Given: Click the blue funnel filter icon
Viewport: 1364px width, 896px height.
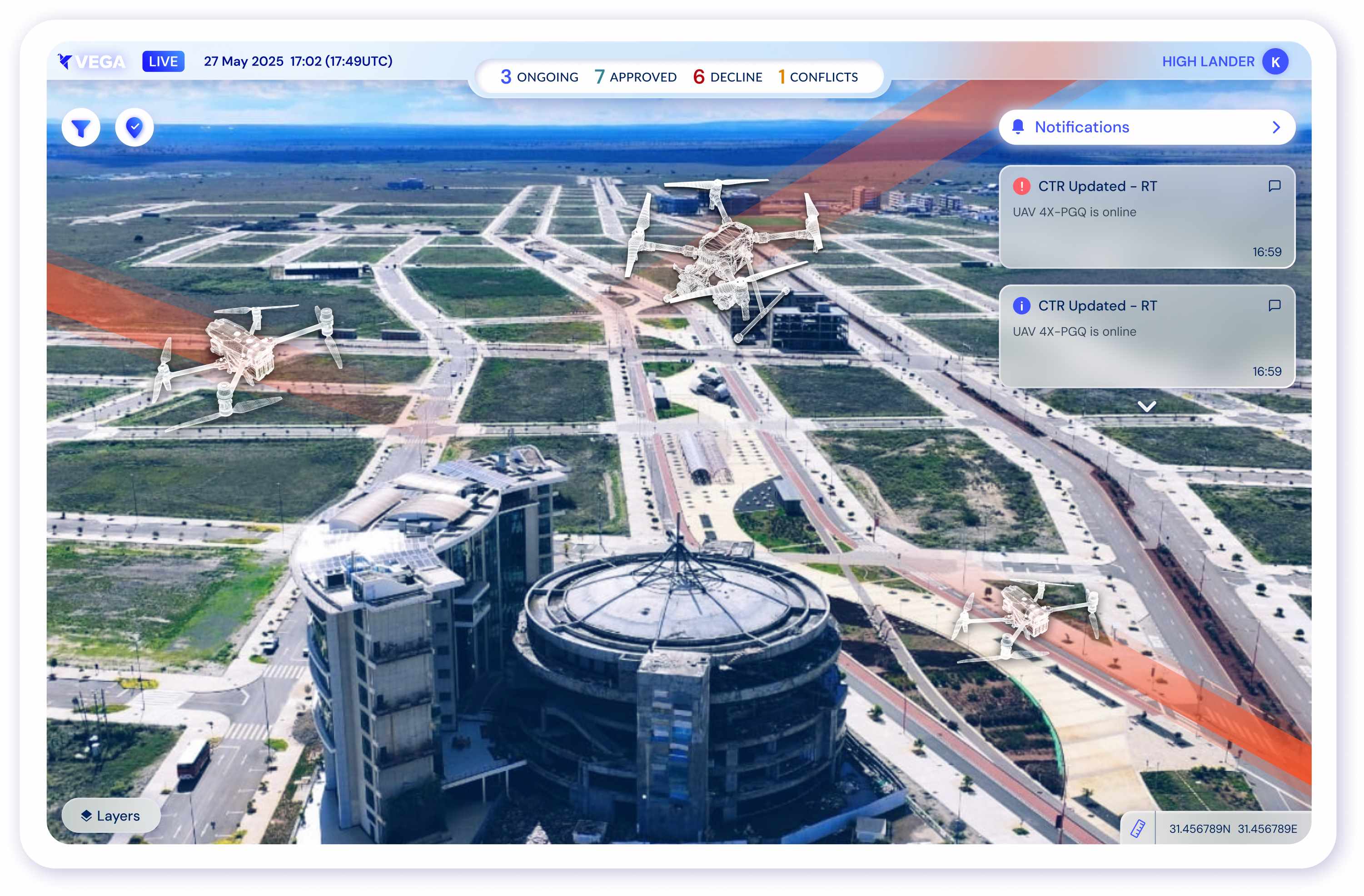Looking at the screenshot, I should (x=81, y=128).
